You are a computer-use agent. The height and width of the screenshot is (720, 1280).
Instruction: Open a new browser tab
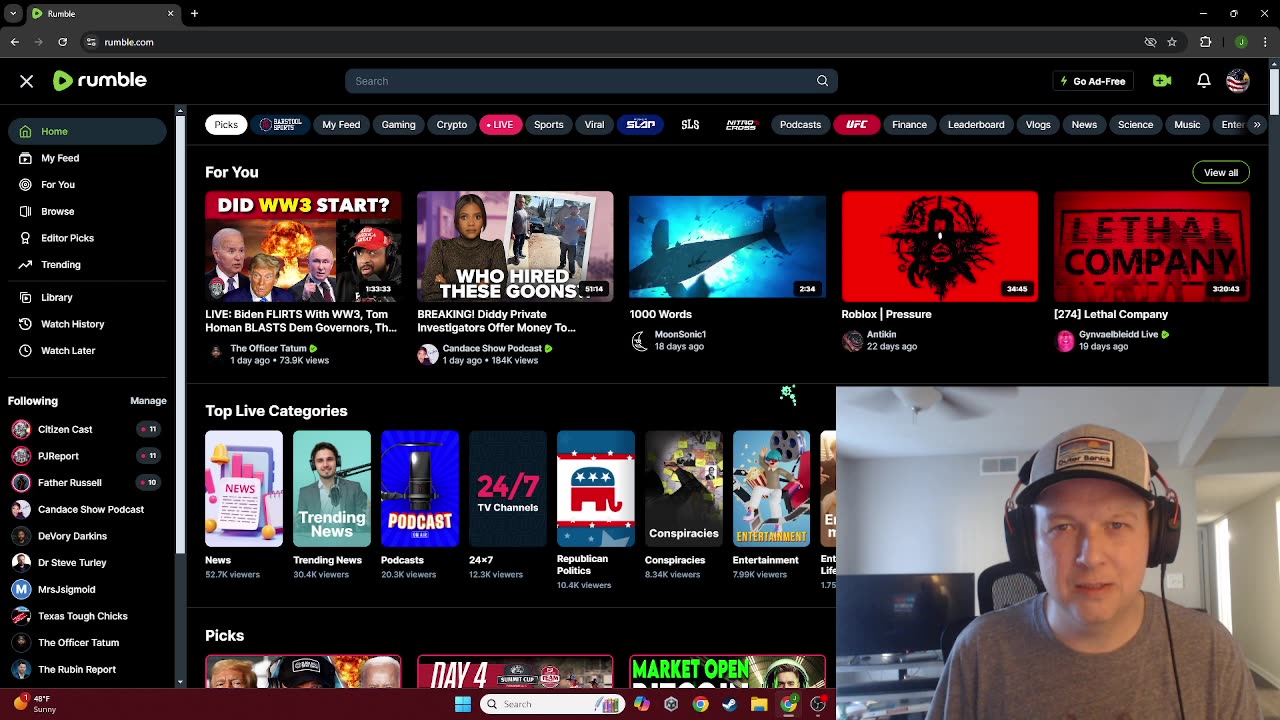coord(194,14)
